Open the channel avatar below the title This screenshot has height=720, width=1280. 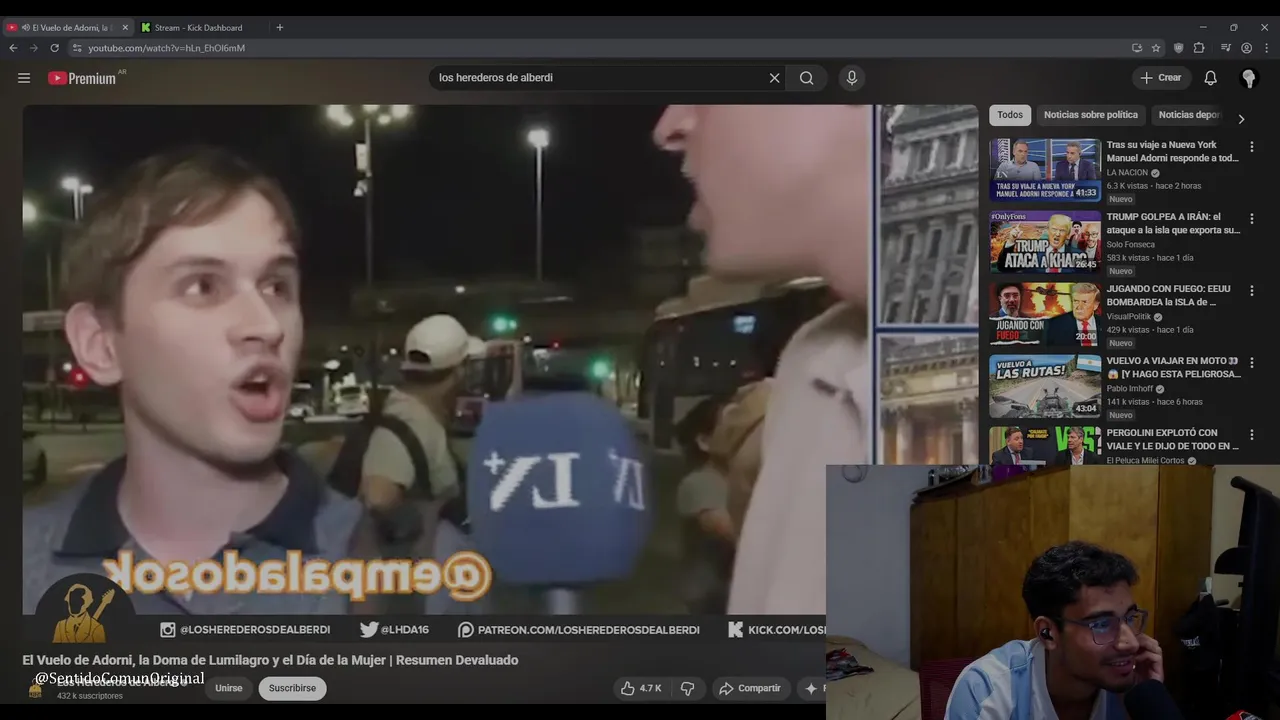[36, 689]
